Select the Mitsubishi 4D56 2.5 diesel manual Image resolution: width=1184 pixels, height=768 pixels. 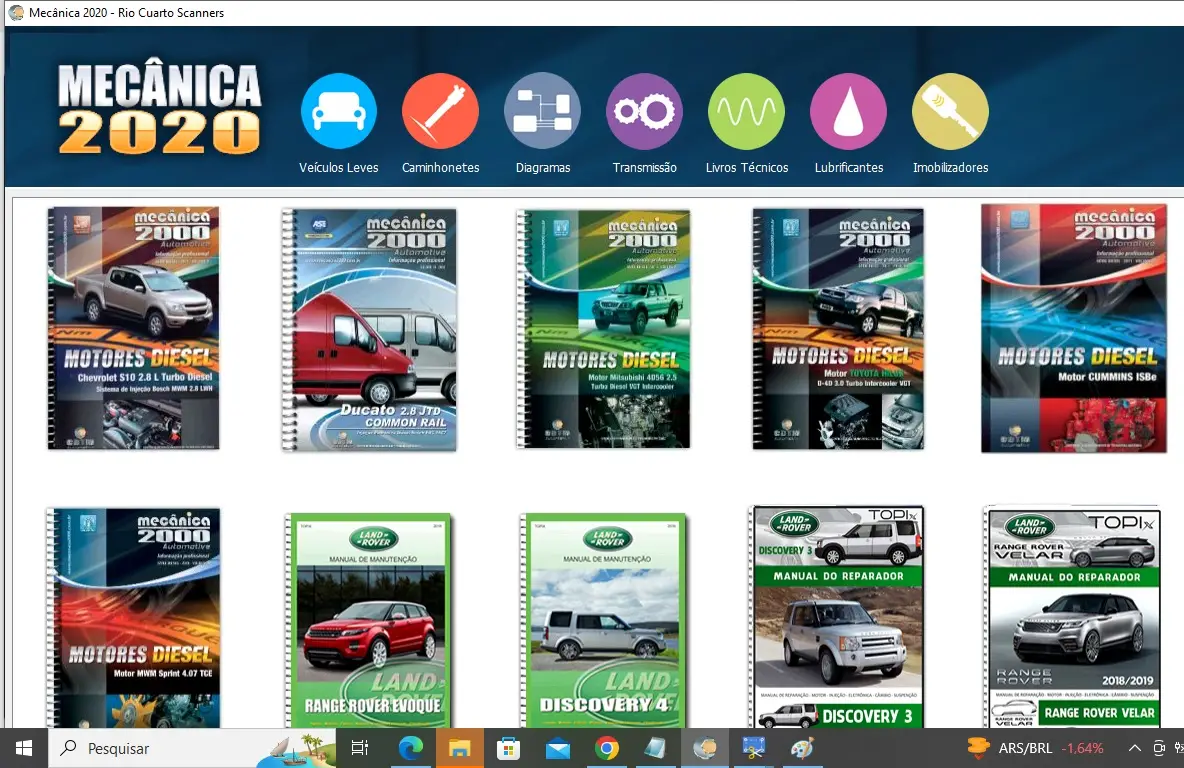(603, 330)
